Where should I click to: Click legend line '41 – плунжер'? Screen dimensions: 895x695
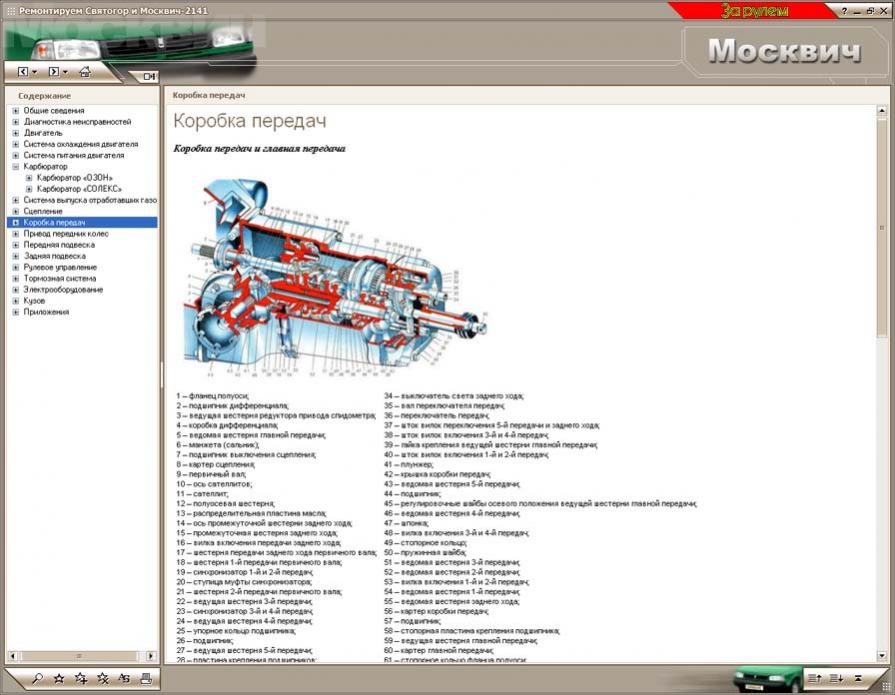(409, 464)
